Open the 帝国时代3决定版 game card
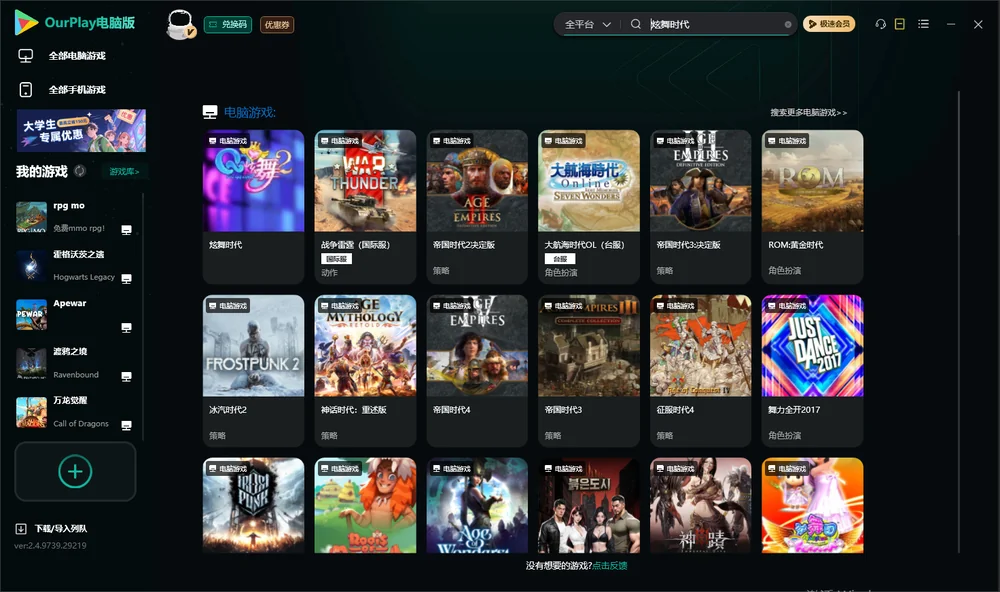 pos(701,206)
